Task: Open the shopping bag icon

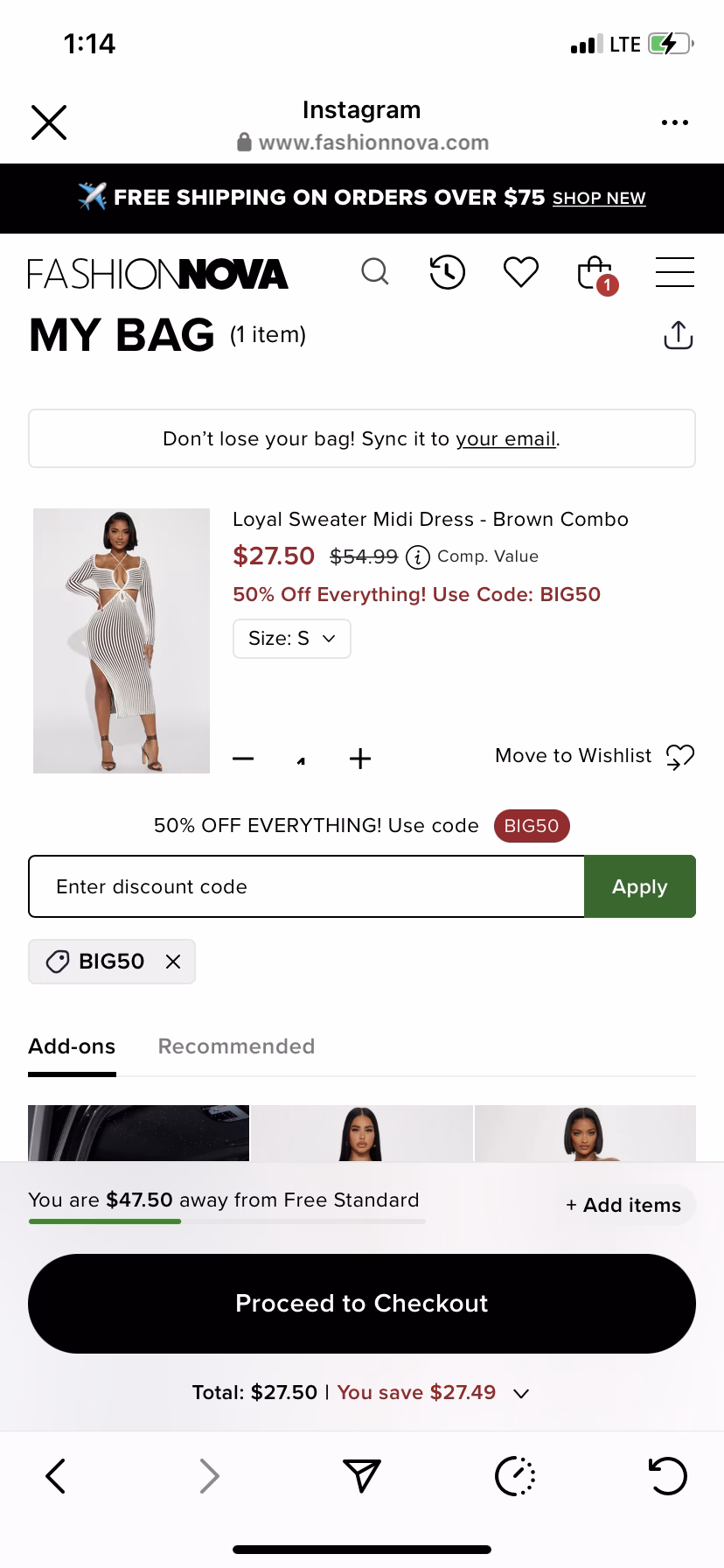Action: 595,273
